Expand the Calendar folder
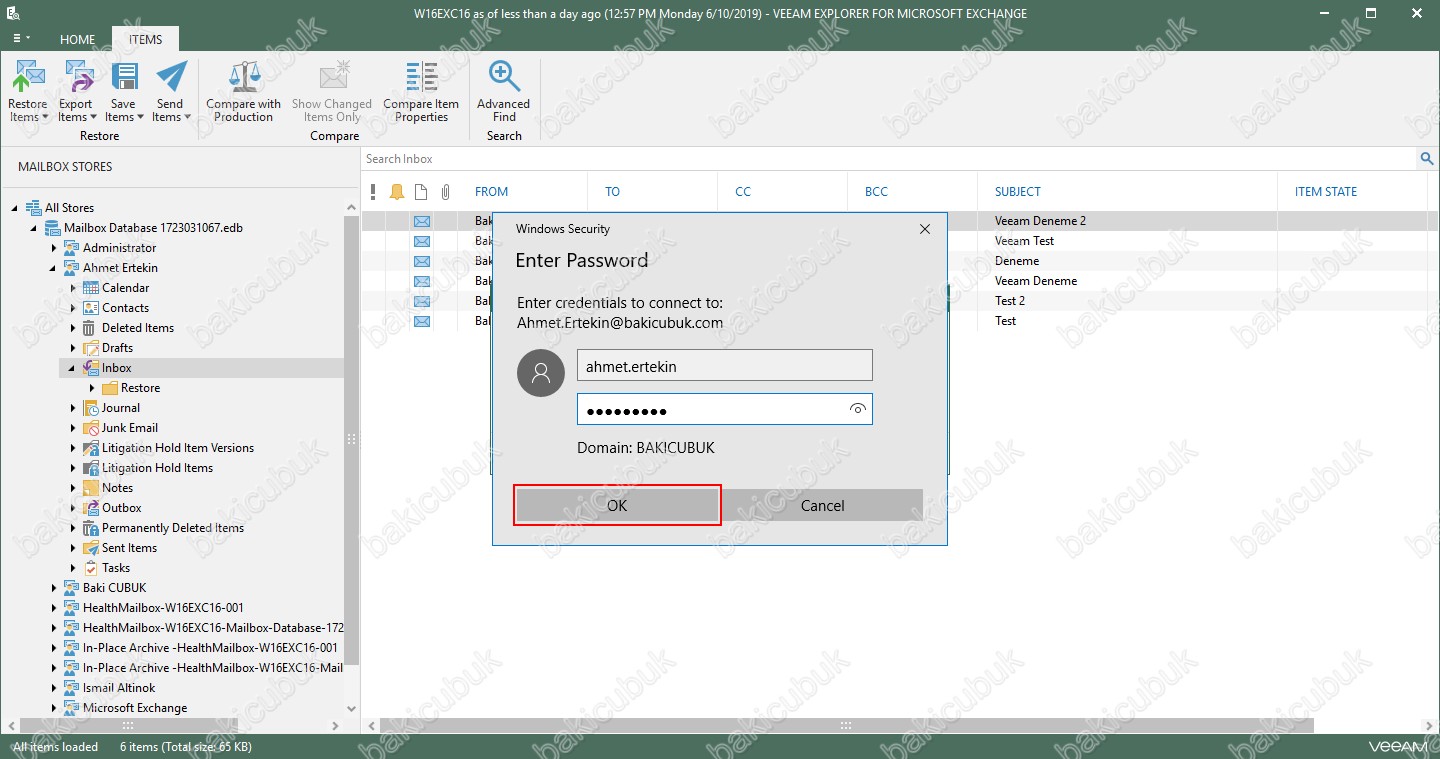The width and height of the screenshot is (1440, 759). (73, 288)
